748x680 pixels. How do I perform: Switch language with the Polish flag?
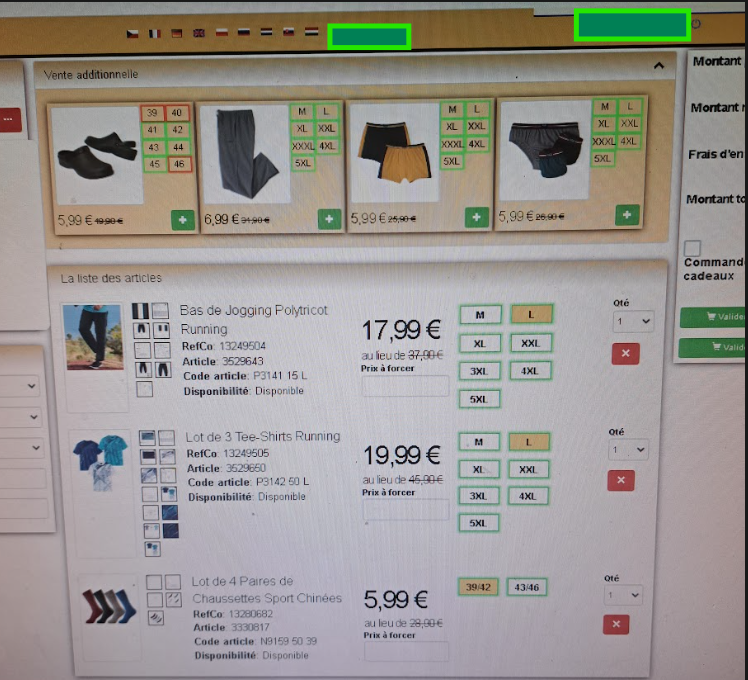222,32
